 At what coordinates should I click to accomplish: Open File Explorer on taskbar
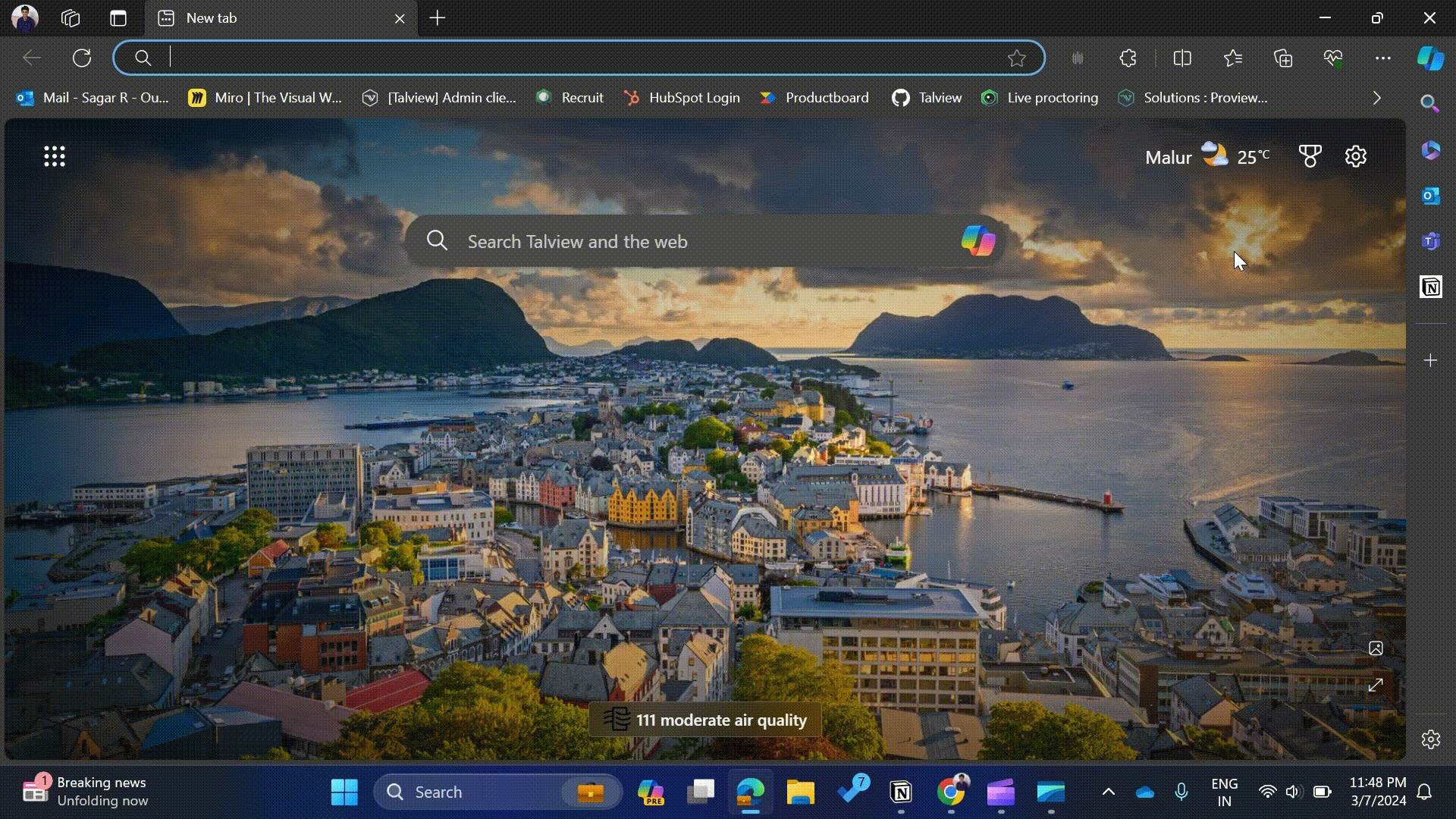[x=800, y=792]
